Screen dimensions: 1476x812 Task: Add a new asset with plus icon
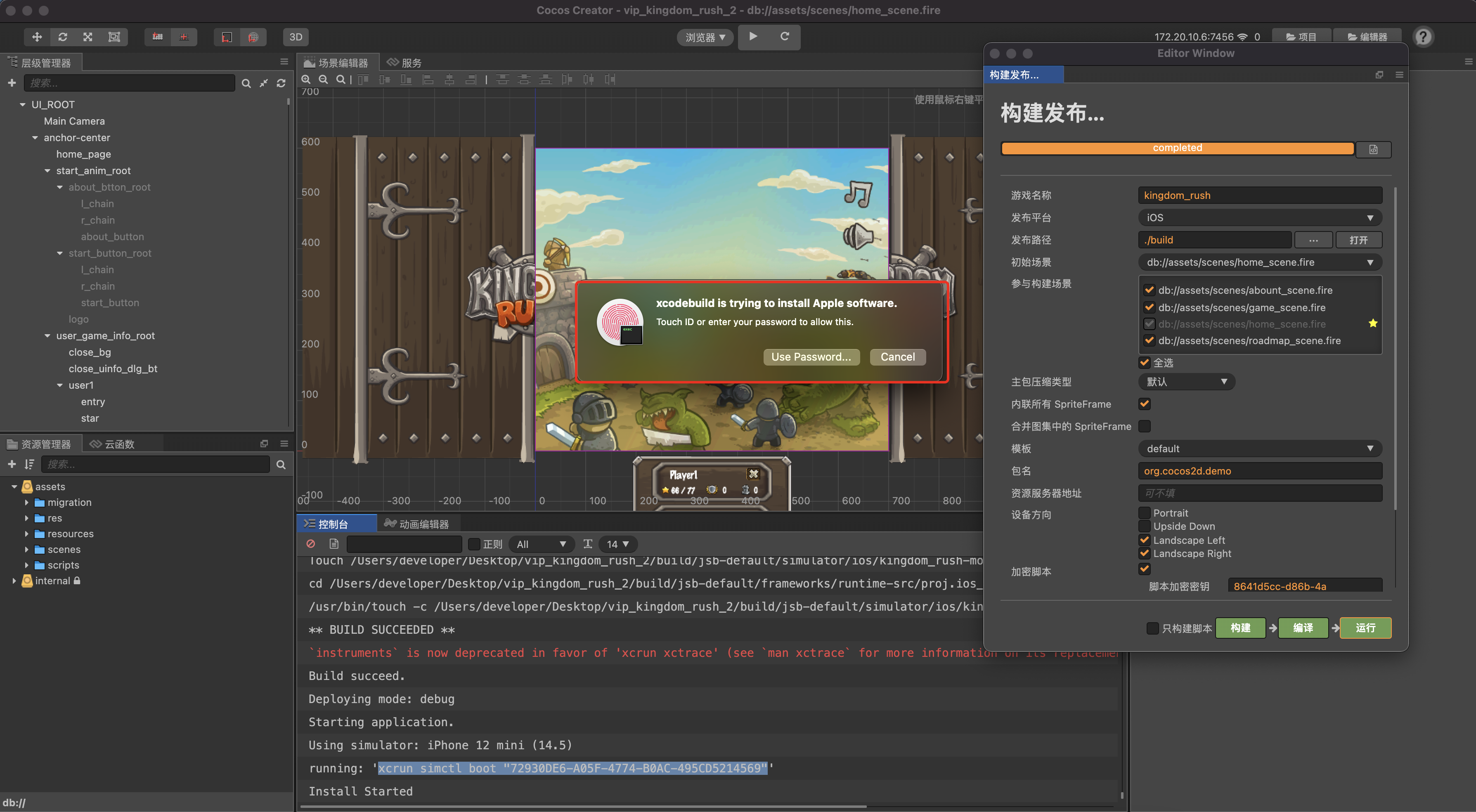click(x=12, y=465)
